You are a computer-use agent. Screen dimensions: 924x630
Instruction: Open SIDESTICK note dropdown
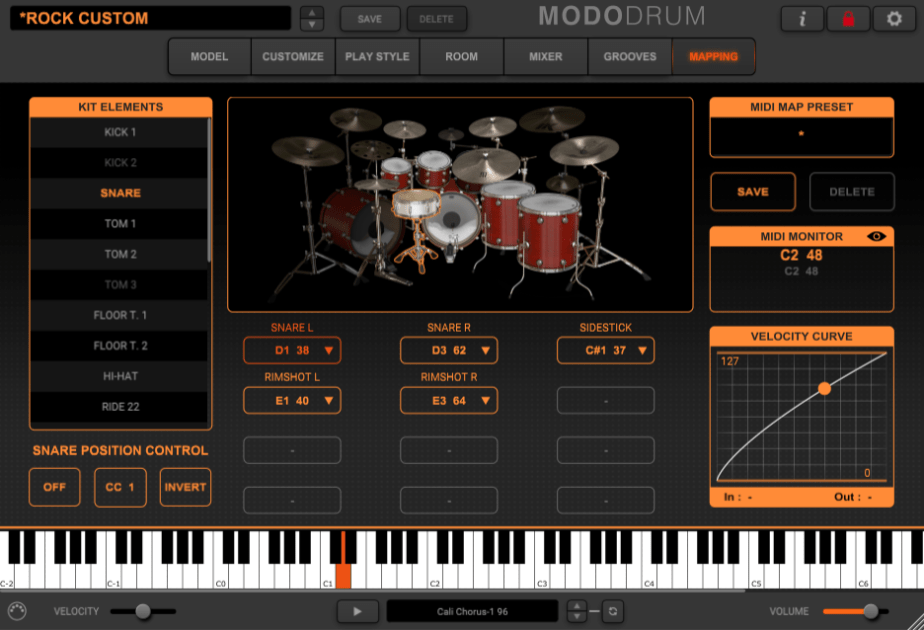606,350
